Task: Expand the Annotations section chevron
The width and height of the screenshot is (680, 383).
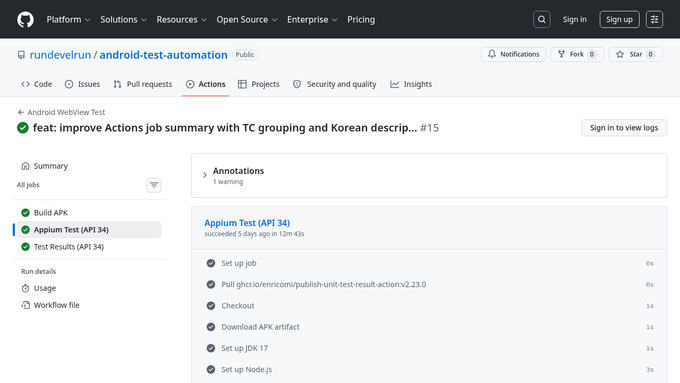Action: (x=205, y=175)
